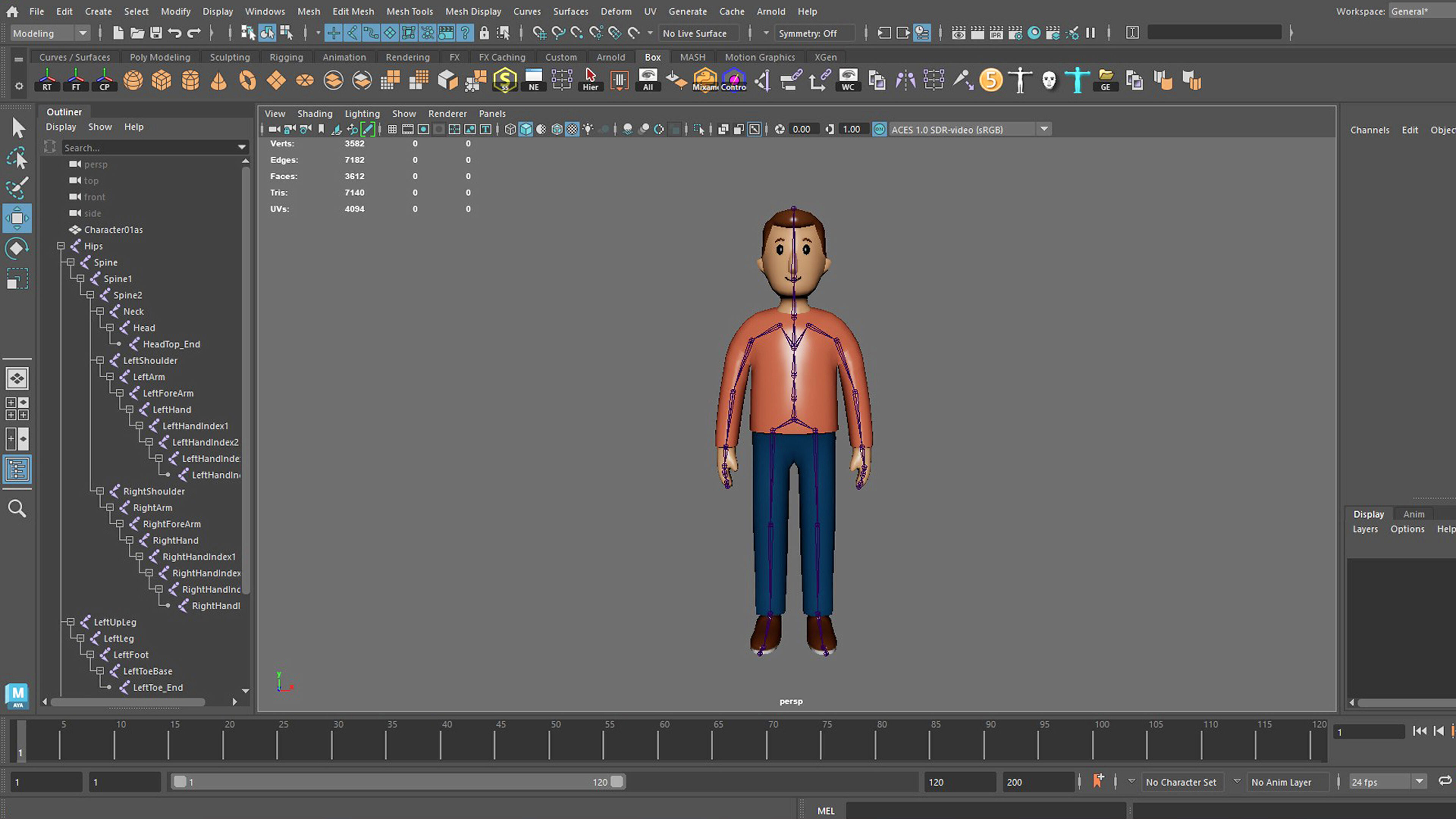This screenshot has height=819, width=1456.
Task: Open the Symmetry: Off dropdown
Action: click(814, 33)
